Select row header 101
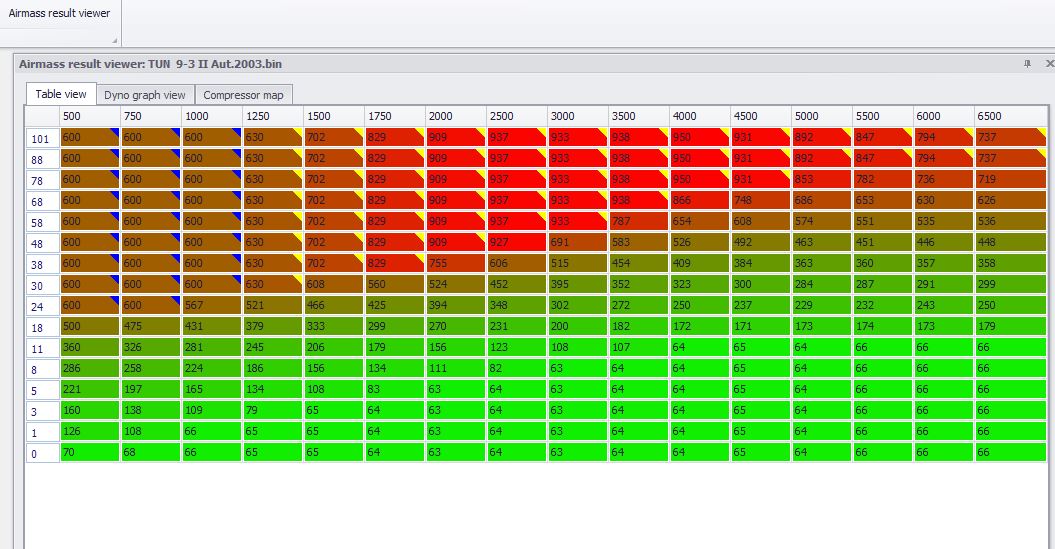Image resolution: width=1055 pixels, height=549 pixels. click(x=42, y=138)
